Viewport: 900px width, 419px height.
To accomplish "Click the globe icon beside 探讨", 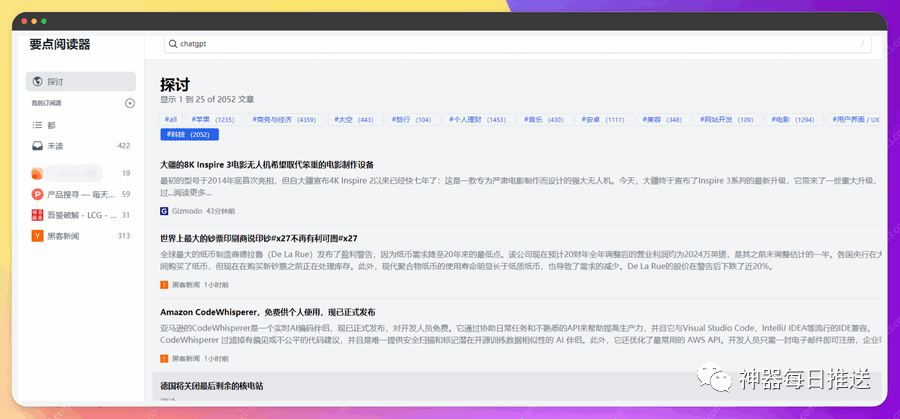I will (38, 82).
